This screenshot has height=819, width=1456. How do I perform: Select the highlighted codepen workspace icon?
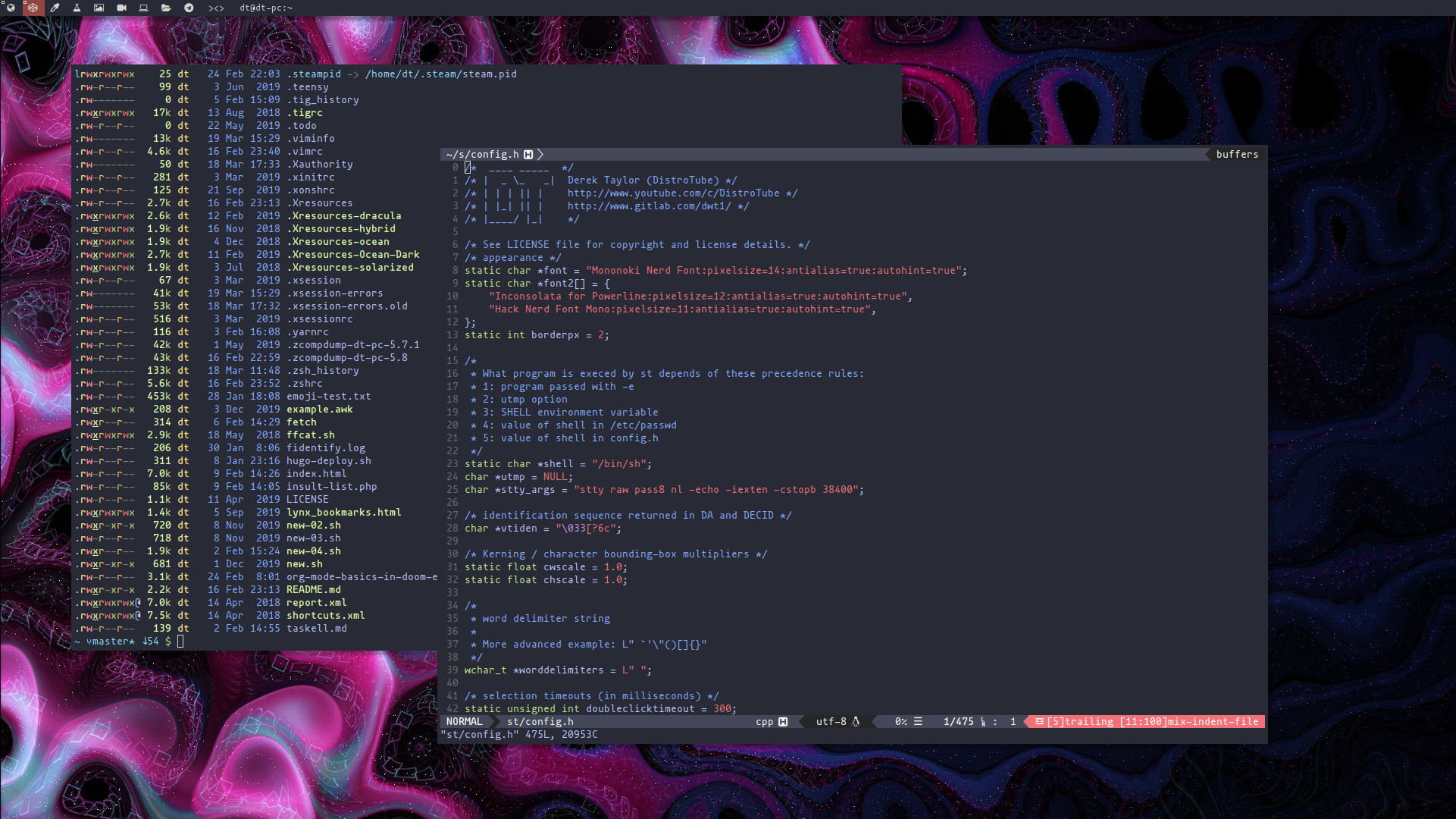[x=33, y=8]
